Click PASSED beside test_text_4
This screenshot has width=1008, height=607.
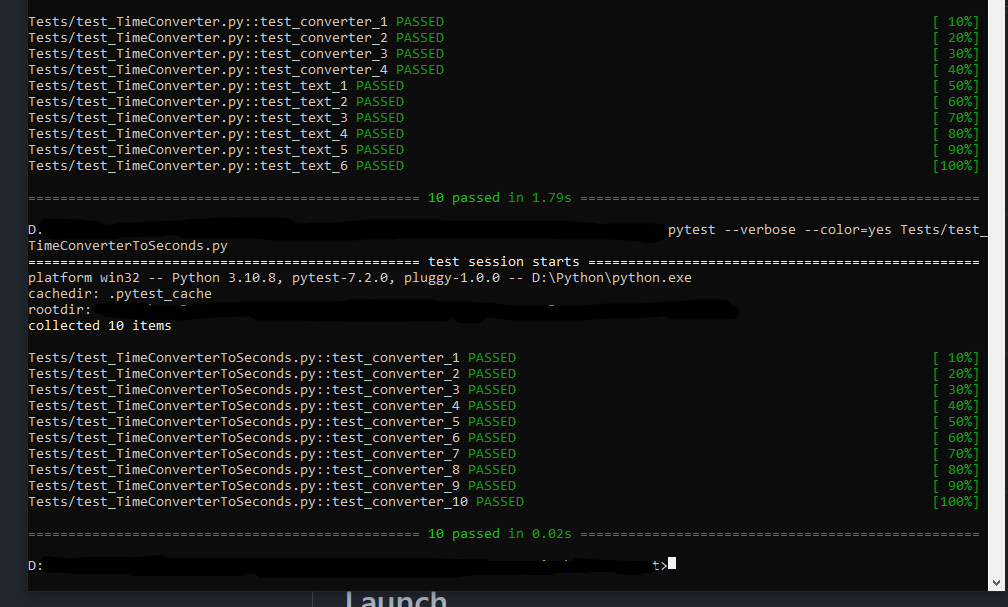[x=380, y=134]
